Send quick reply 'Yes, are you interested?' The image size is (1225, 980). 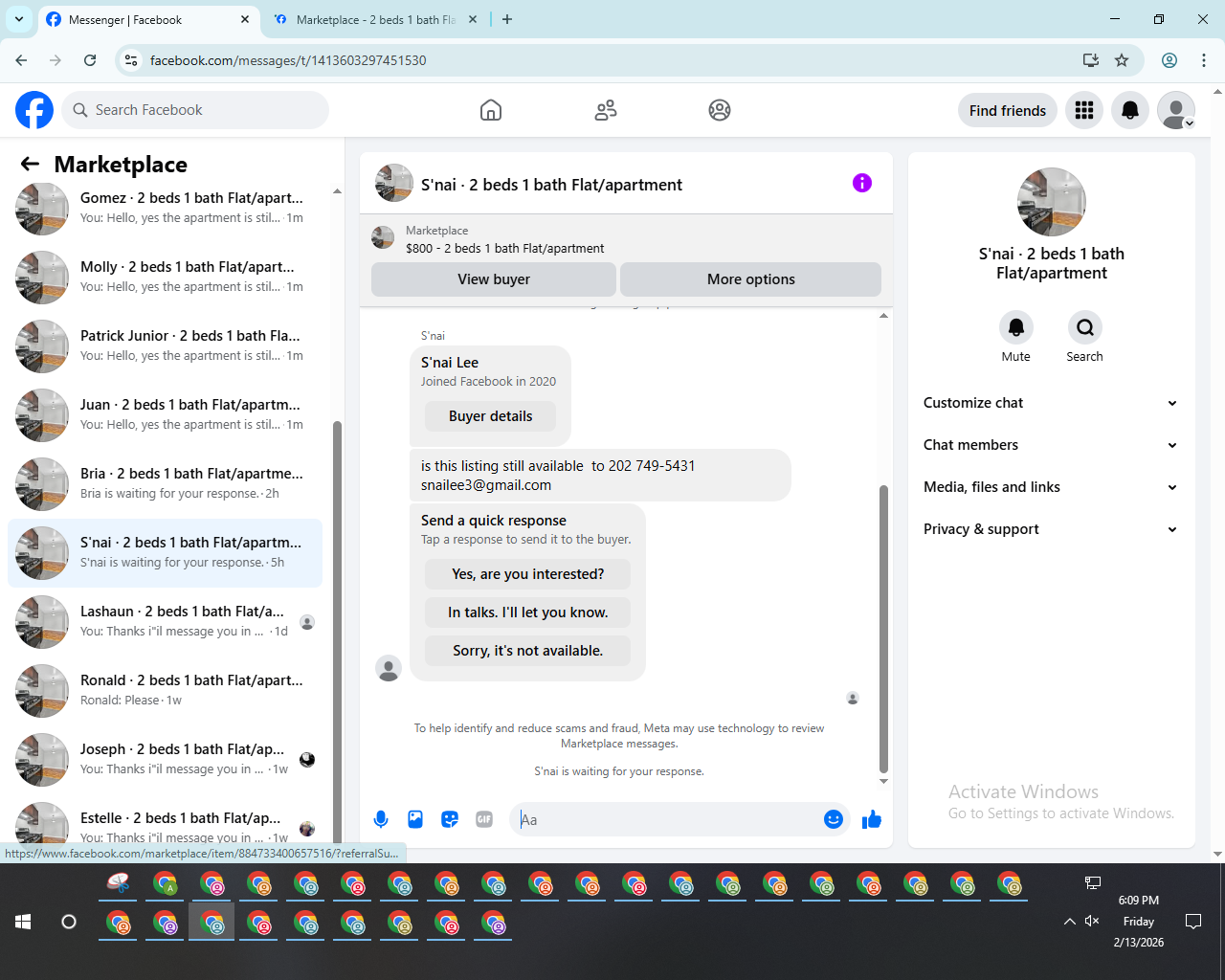pyautogui.click(x=528, y=574)
